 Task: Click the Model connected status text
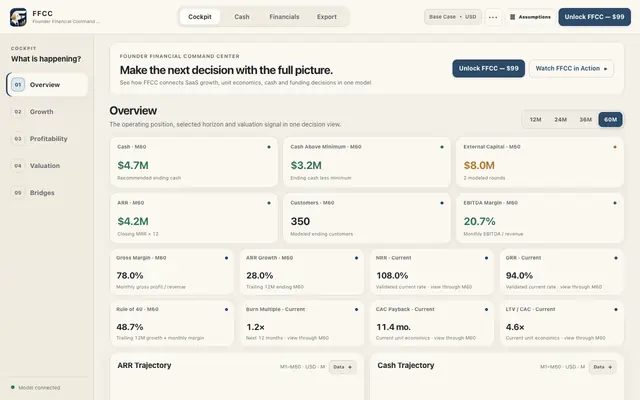(39, 387)
